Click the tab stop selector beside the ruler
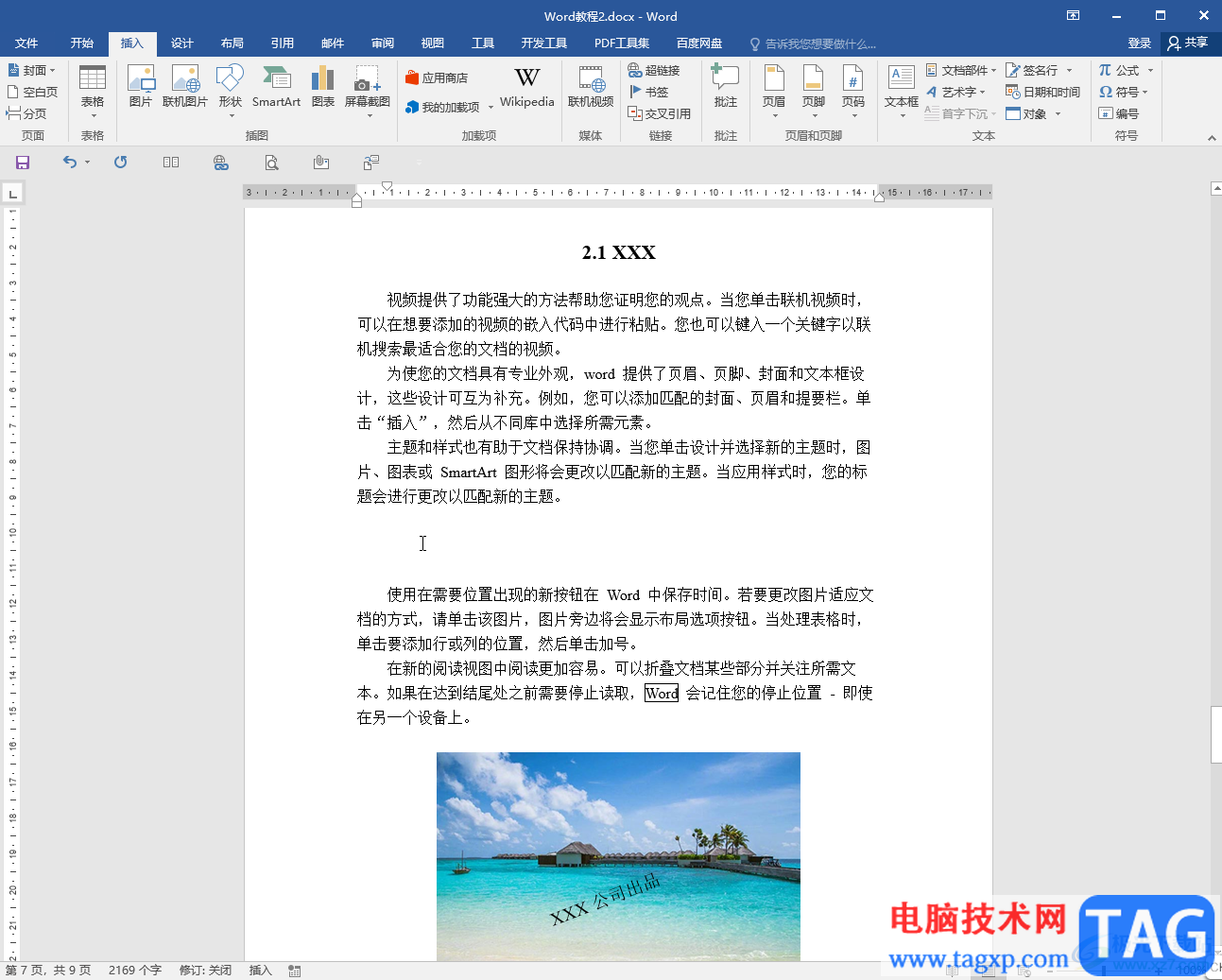The width and height of the screenshot is (1222, 980). (13, 195)
